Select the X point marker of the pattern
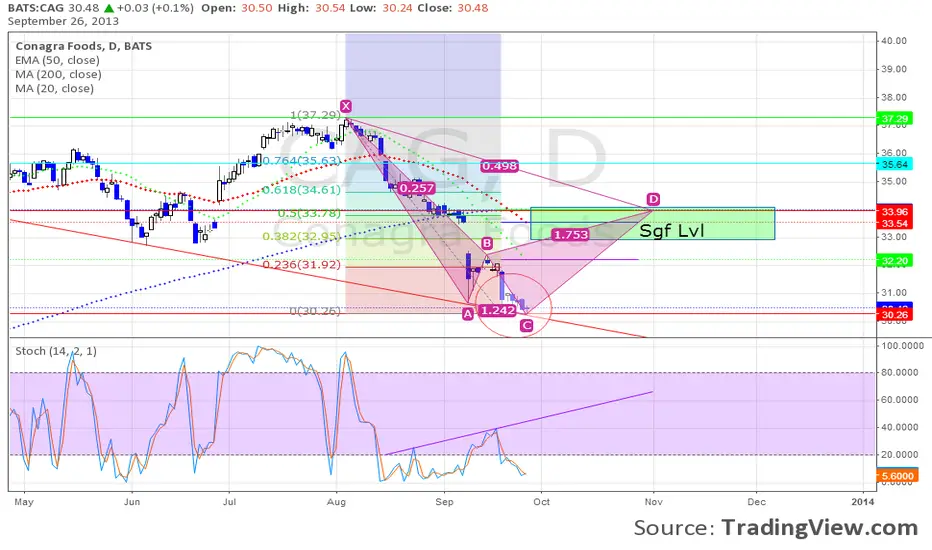This screenshot has width=932, height=550. pos(345,106)
